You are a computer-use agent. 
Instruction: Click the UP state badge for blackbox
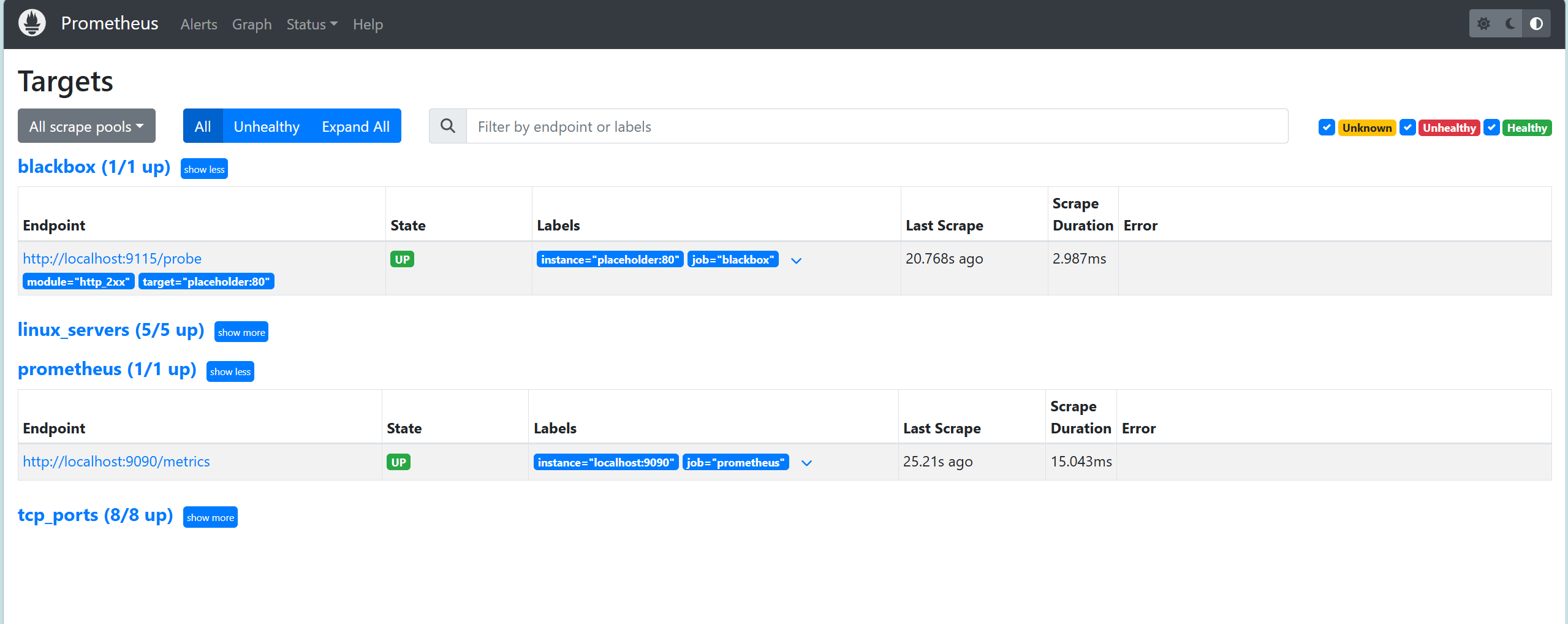(402, 259)
